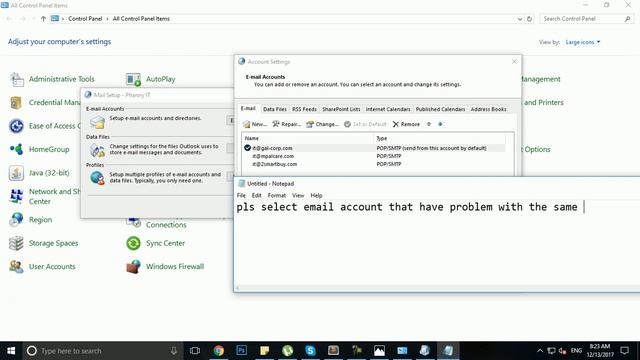Switch to Published Calendars tab
This screenshot has width=640, height=360.
pyautogui.click(x=440, y=109)
